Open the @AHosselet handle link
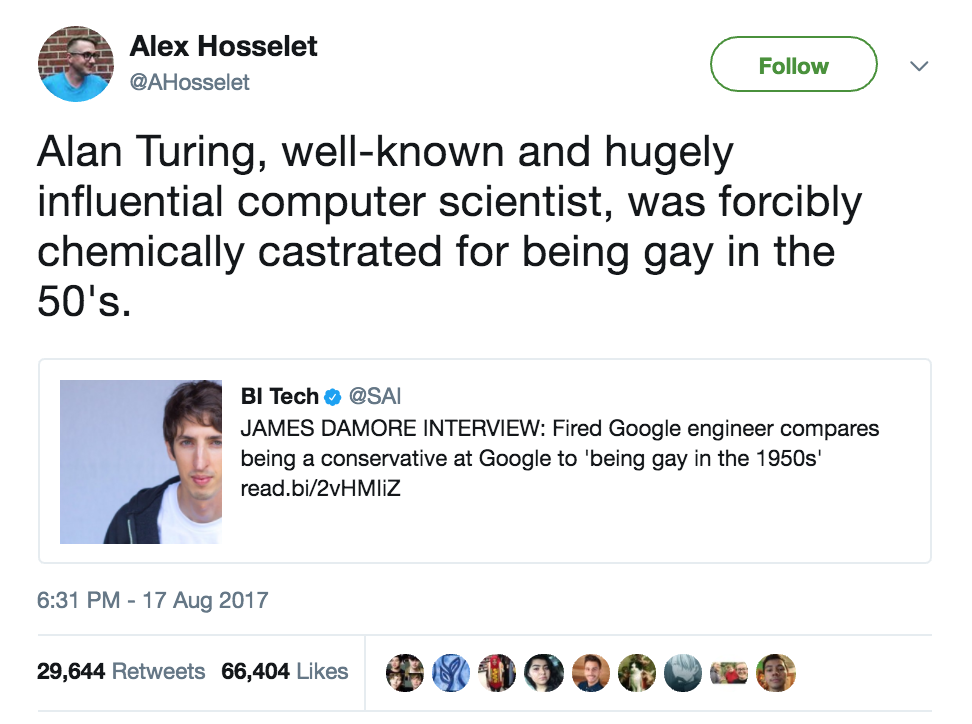Screen dimensions: 972x724 tap(190, 82)
